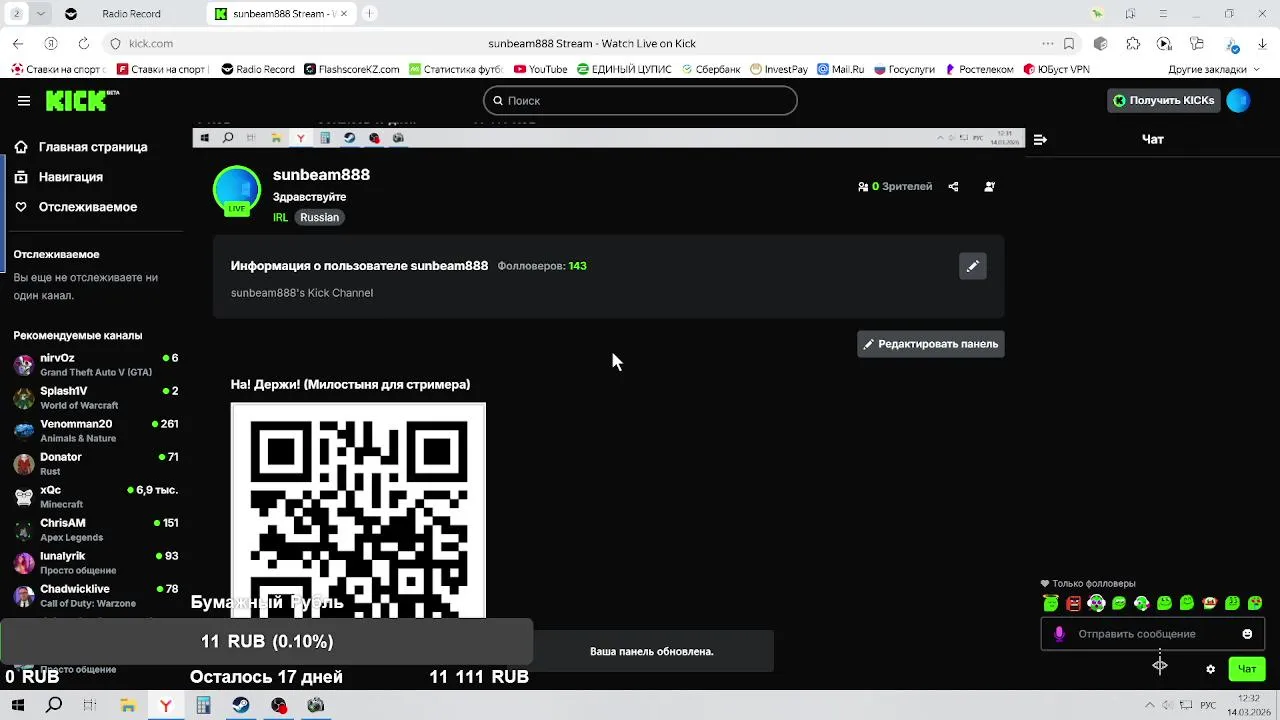Select the headphones emote in chat
Viewport: 1280px width, 720px height.
tap(1096, 603)
